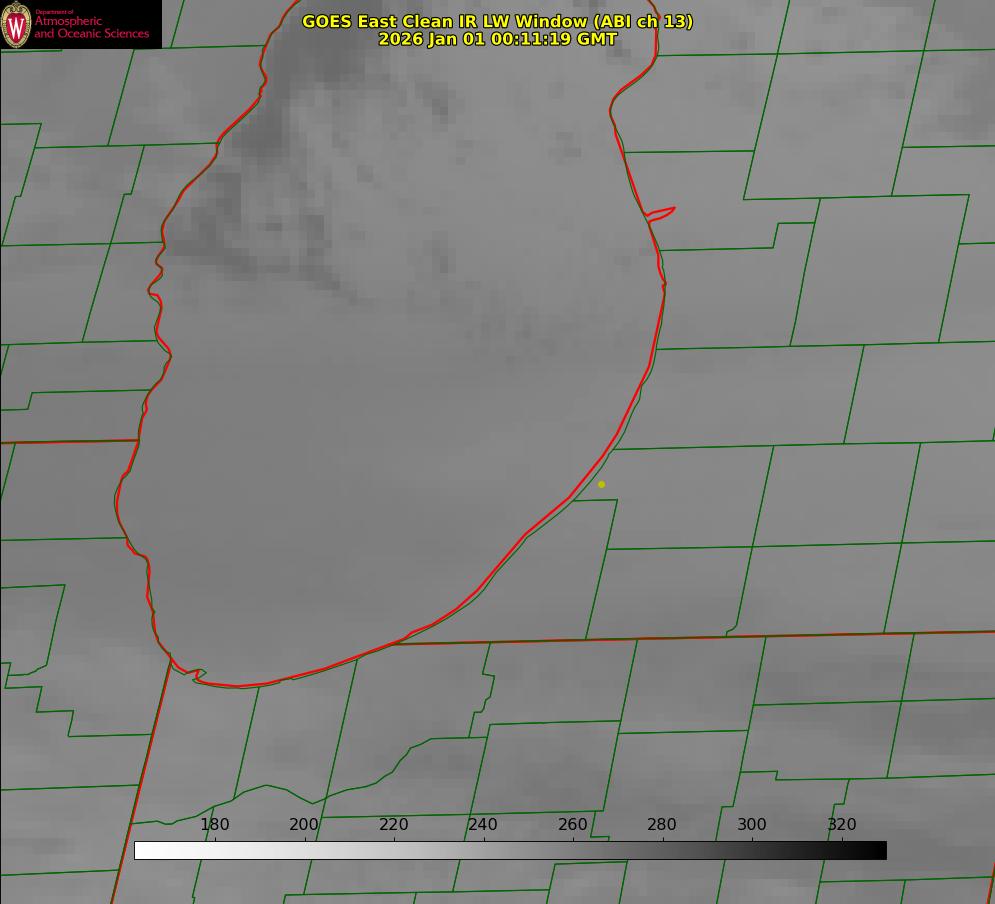
Task: Click the red spit on the eastern shore
Action: 662,212
